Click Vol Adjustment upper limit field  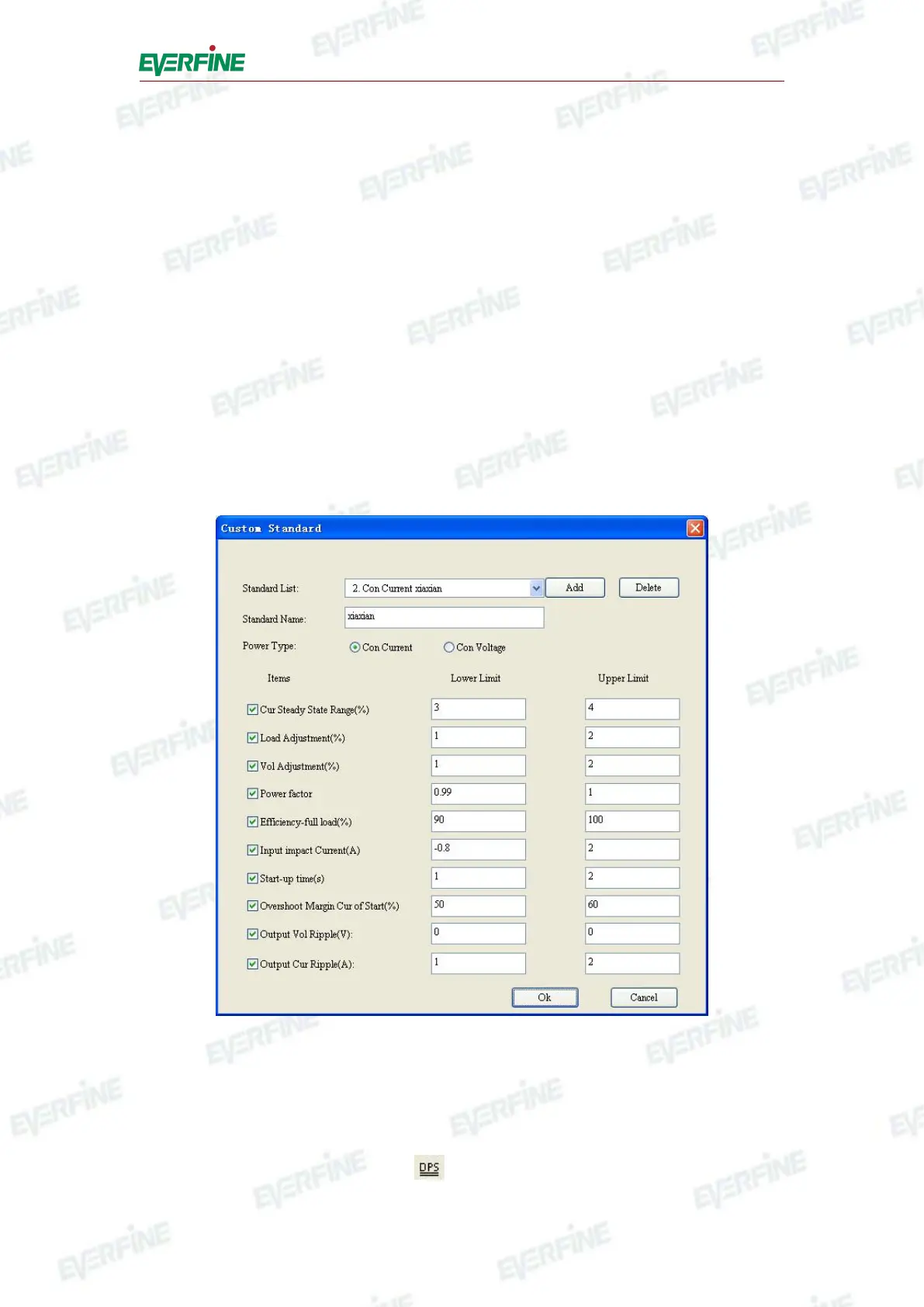point(632,765)
